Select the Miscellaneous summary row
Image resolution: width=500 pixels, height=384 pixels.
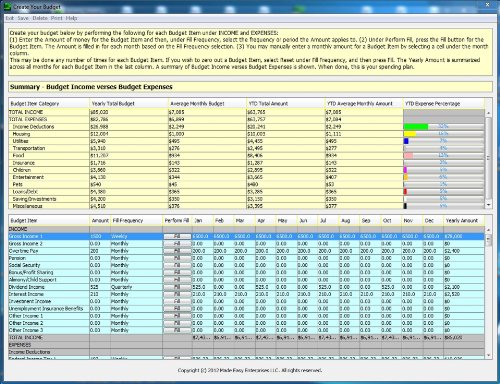247,206
